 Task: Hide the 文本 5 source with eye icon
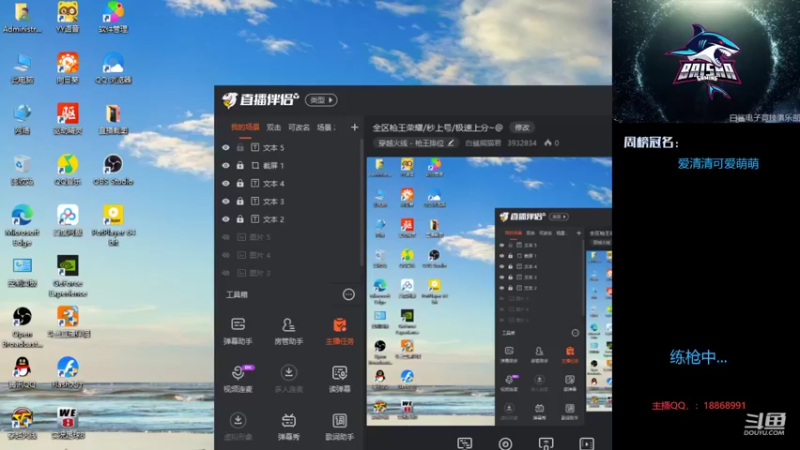click(x=226, y=147)
